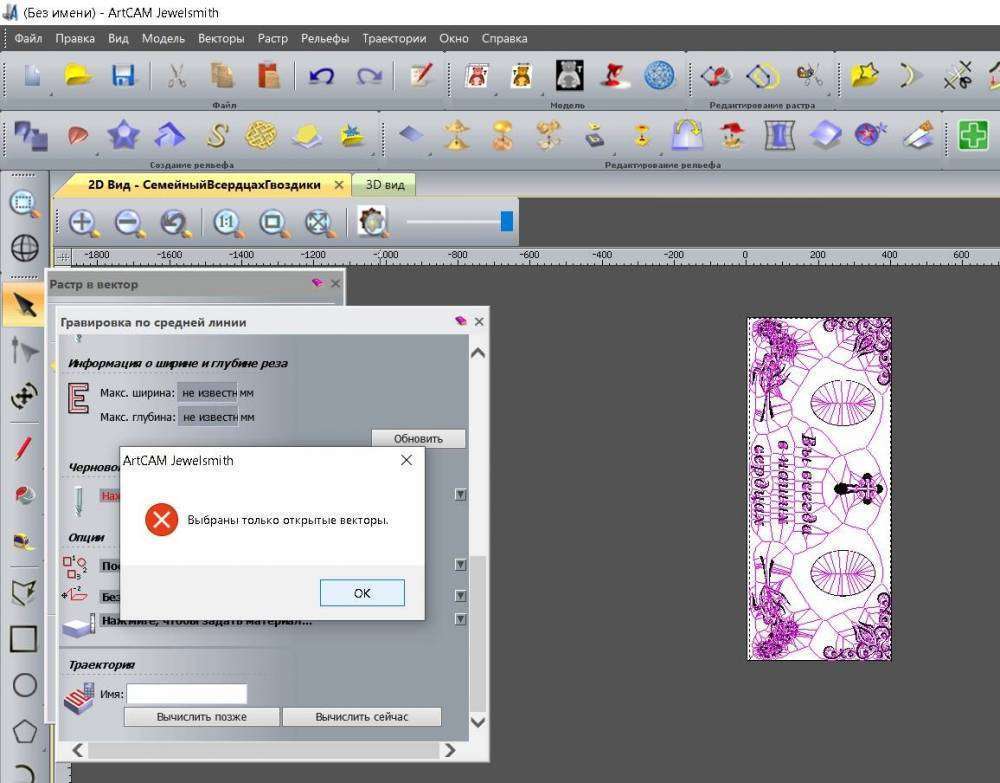
Task: Click the Open folder icon
Action: [x=79, y=76]
